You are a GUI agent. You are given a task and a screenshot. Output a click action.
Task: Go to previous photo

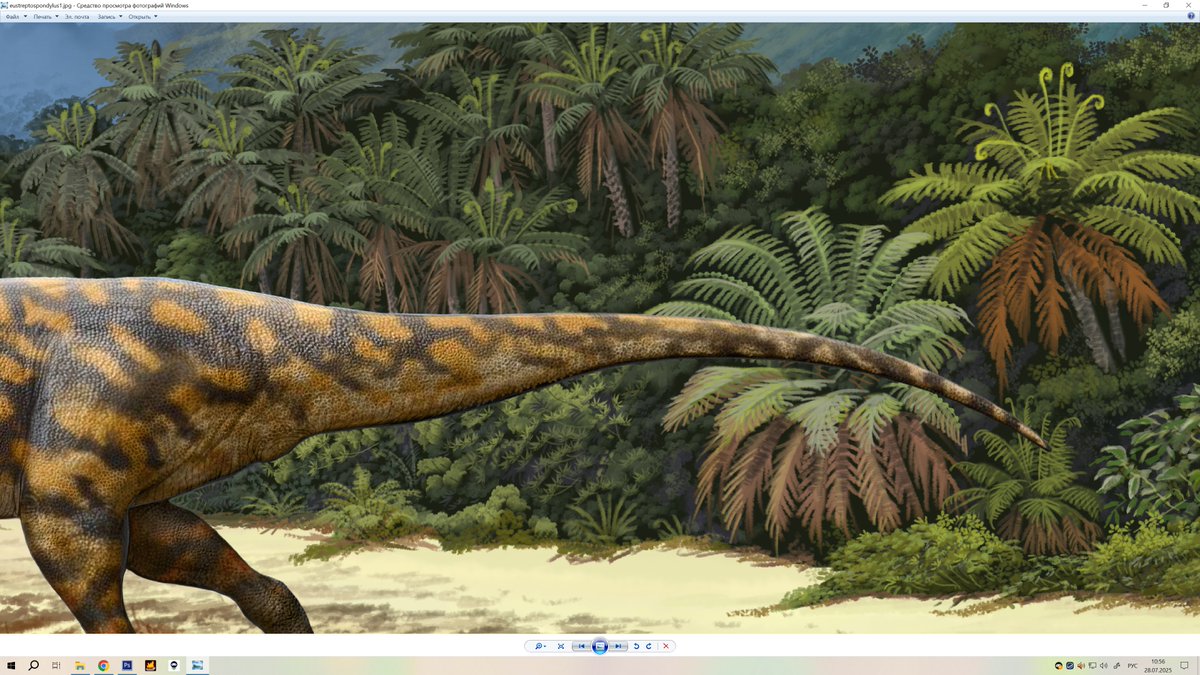coord(581,646)
